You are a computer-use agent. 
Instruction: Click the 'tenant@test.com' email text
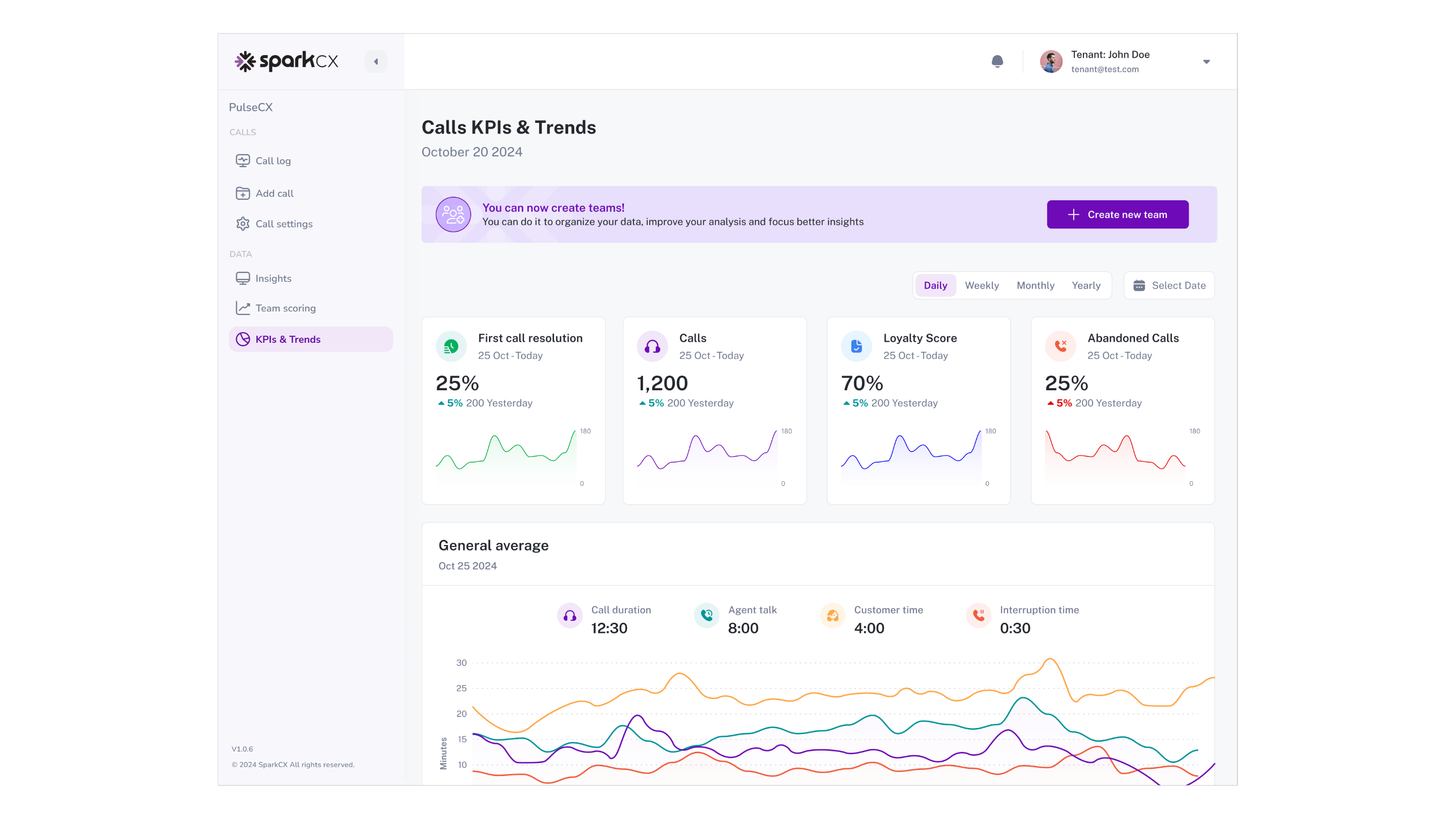[x=1105, y=69]
